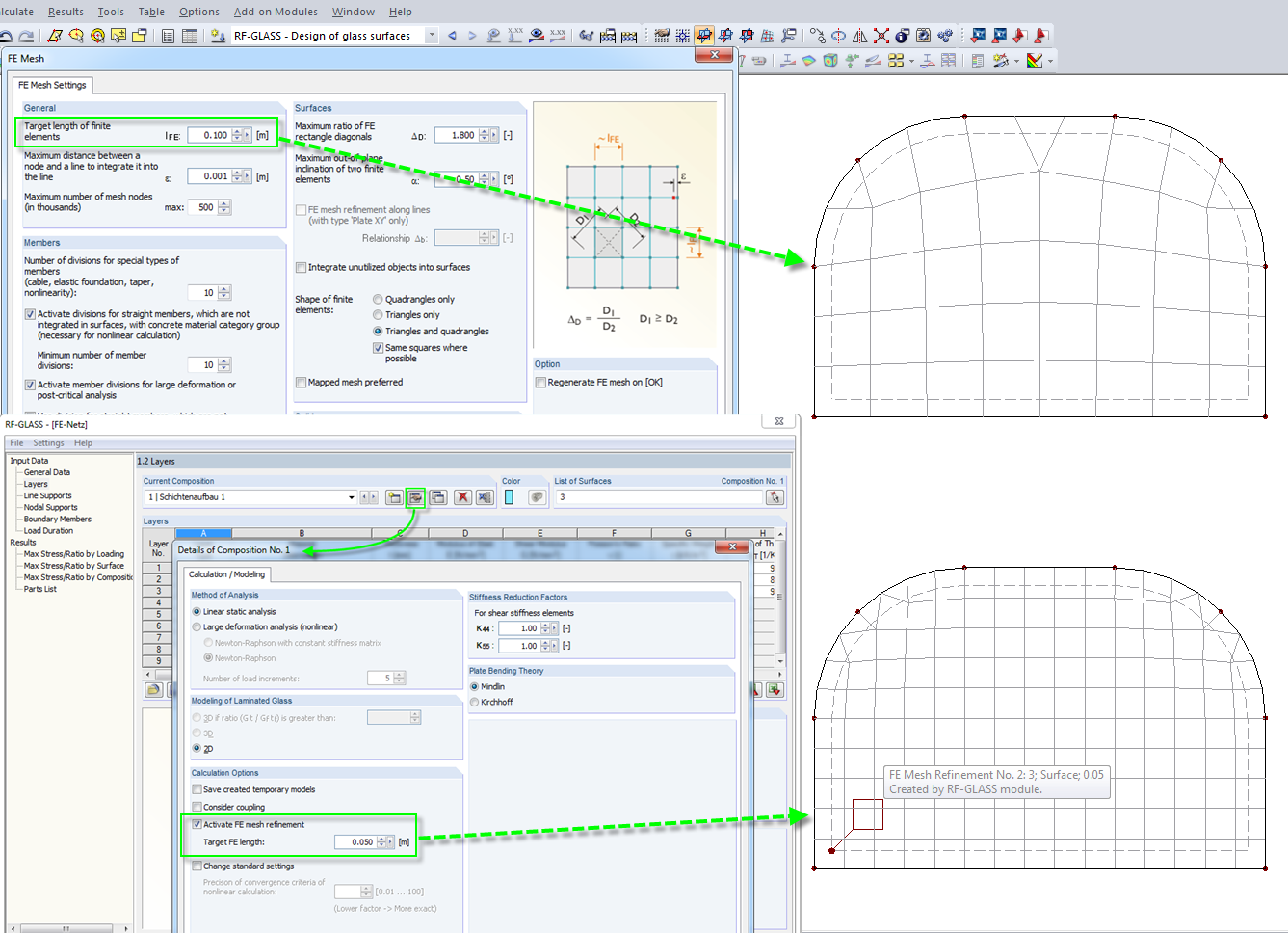Open the RF-GLASS module dropdown
Screen dimensions: 1288x933
(x=431, y=36)
